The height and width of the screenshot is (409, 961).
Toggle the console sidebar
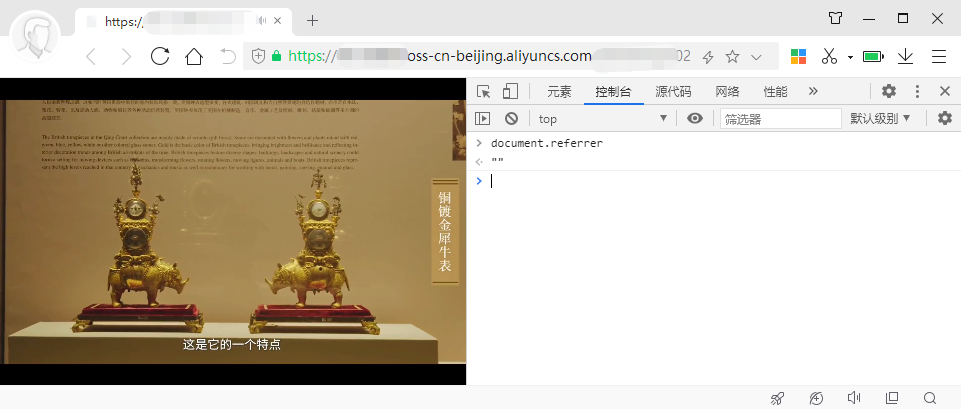483,118
